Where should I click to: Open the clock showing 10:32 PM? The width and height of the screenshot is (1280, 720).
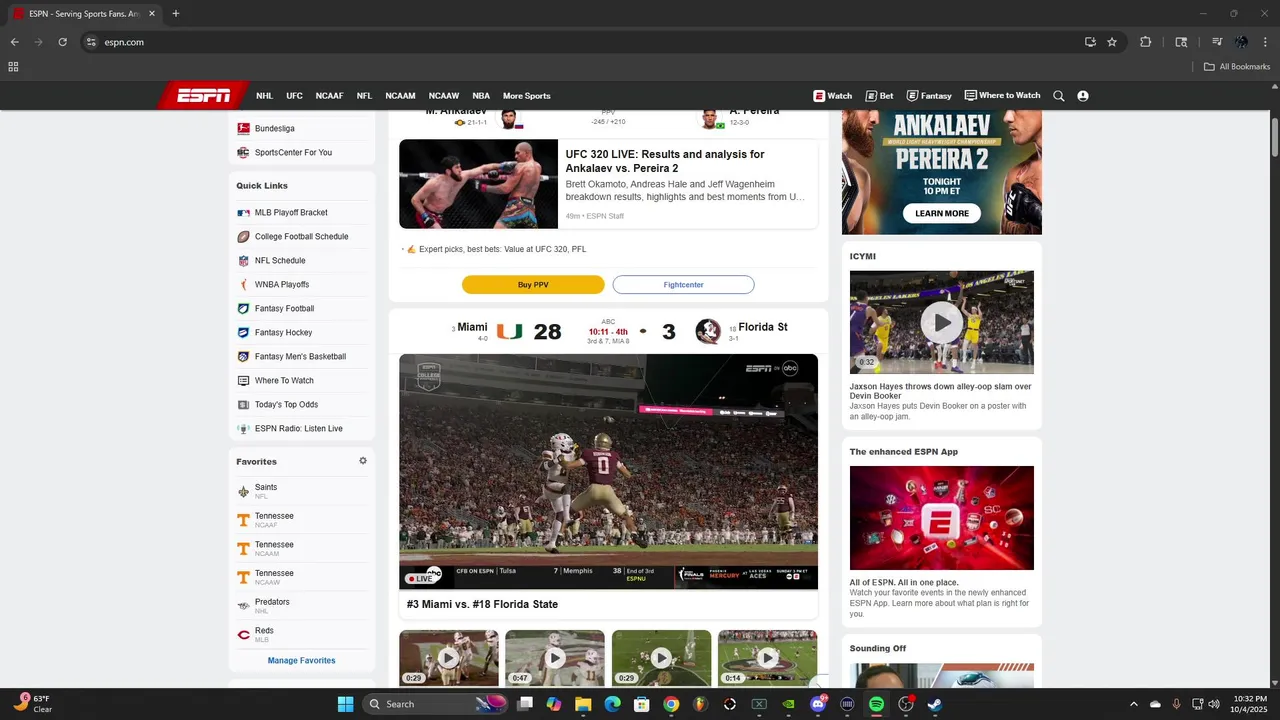point(1250,704)
